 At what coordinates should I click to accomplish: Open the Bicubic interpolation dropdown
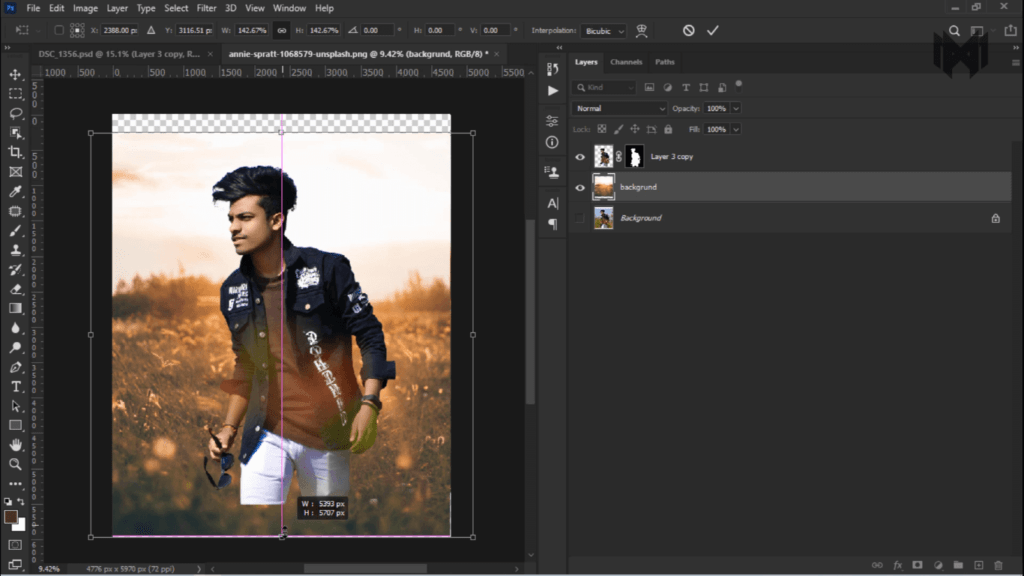[x=603, y=31]
